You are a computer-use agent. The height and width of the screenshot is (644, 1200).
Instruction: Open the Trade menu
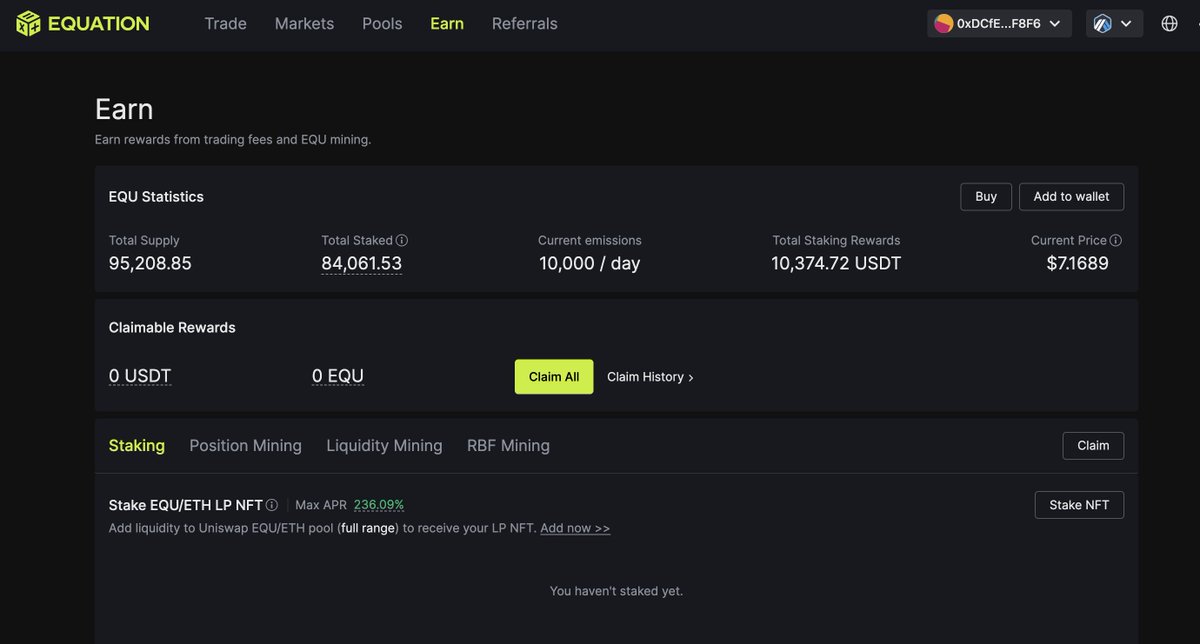tap(225, 23)
